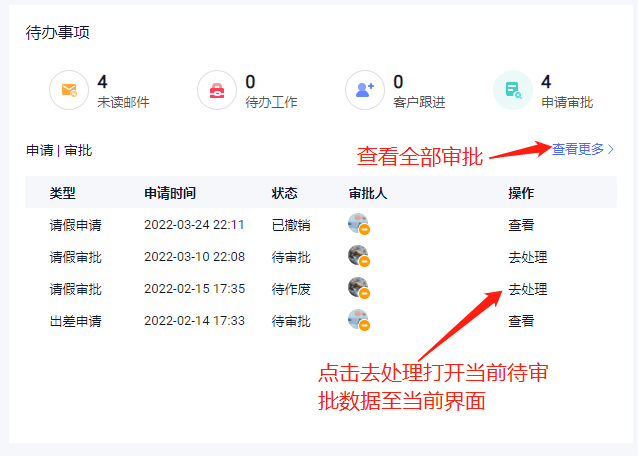Switch to the 申请 tab
The height and width of the screenshot is (456, 638).
[40, 151]
